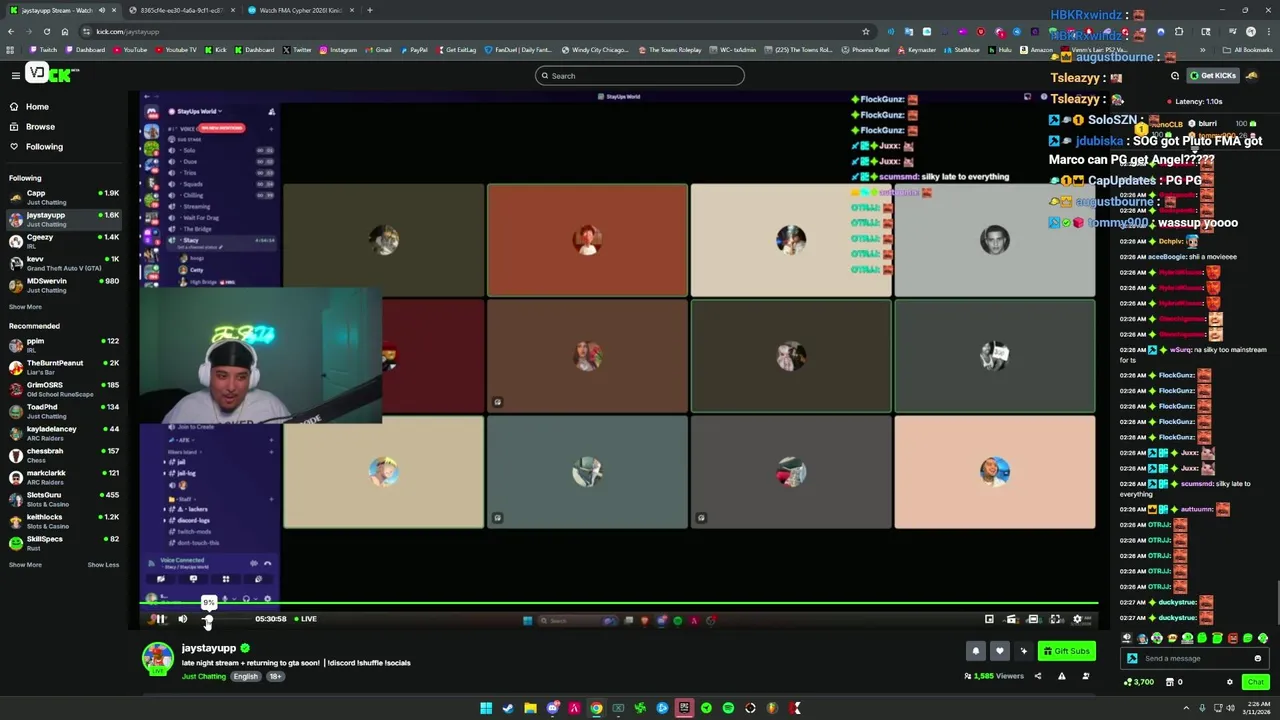Expand Recommended list with Show more
This screenshot has height=720, width=1280.
coord(26,565)
